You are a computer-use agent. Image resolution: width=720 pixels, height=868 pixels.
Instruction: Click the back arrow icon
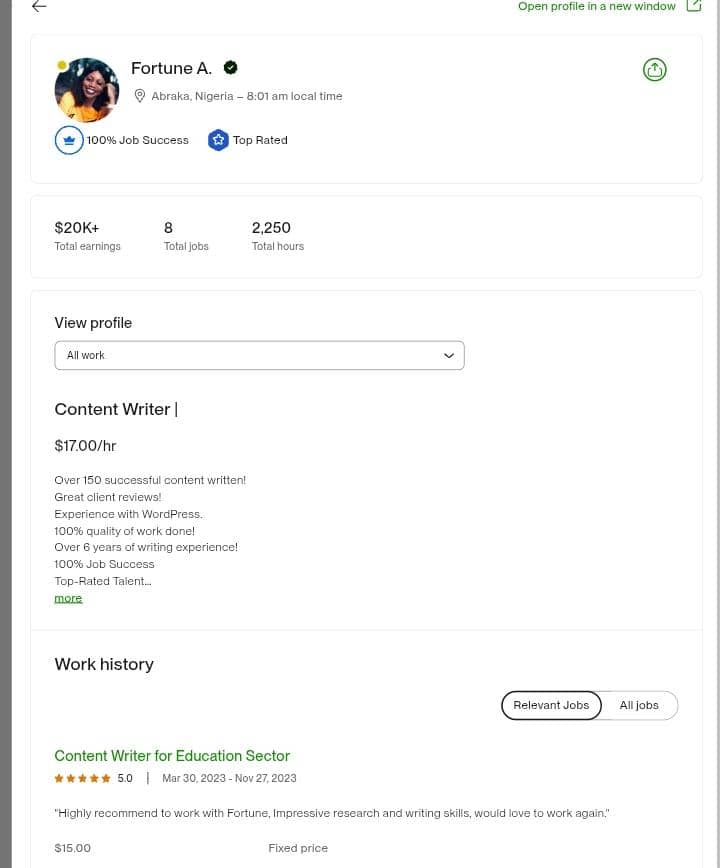click(x=39, y=7)
